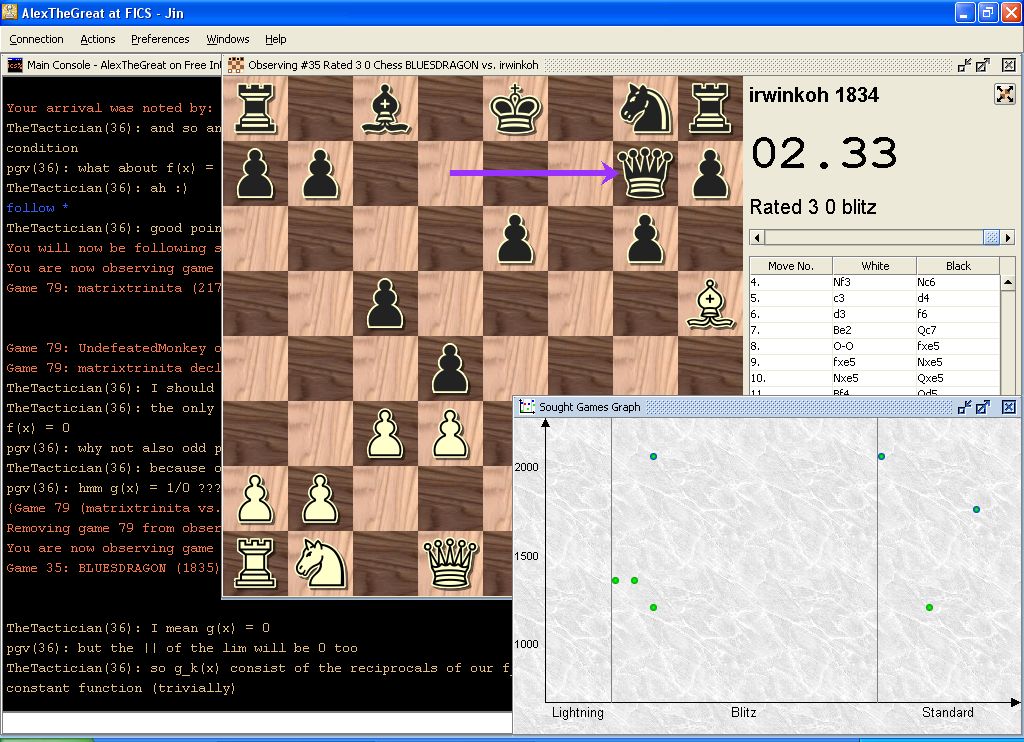
Task: Open the Actions menu
Action: point(98,39)
